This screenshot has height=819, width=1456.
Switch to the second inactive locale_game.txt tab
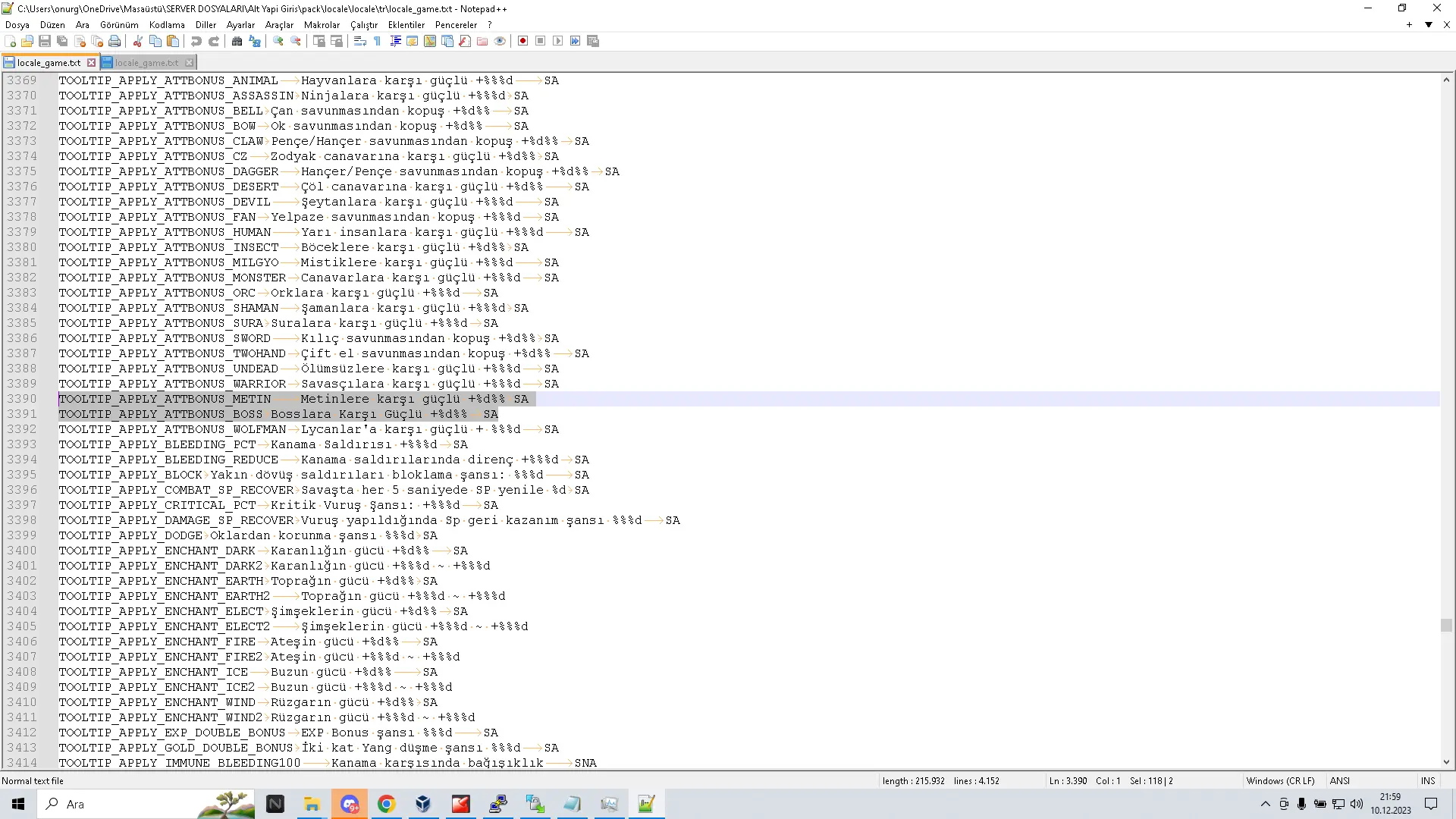pos(146,63)
